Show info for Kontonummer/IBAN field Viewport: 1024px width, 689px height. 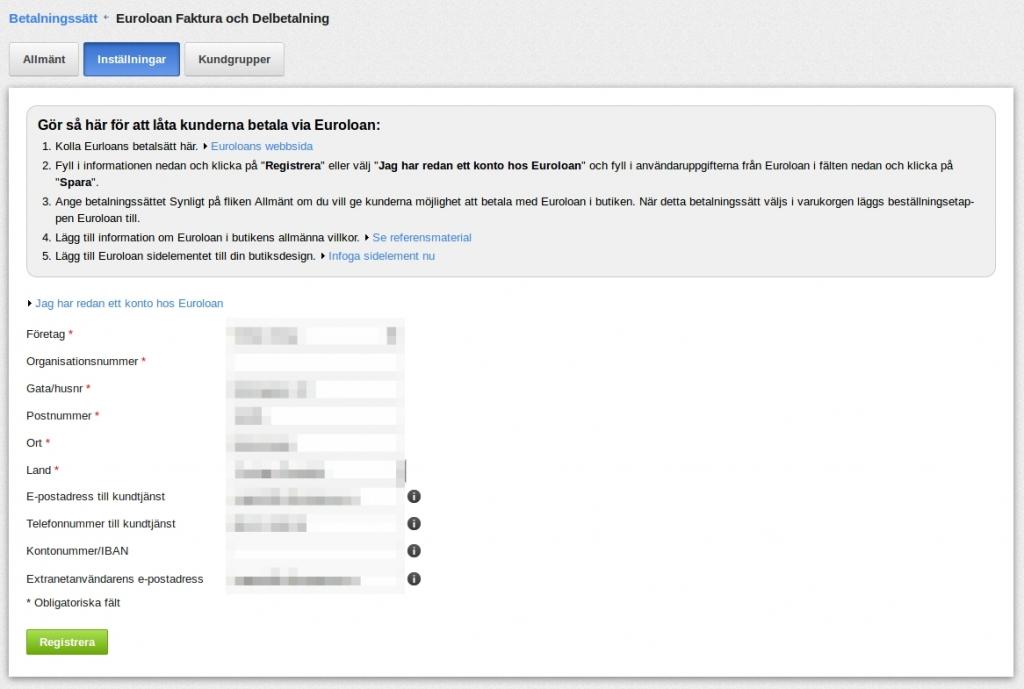(413, 551)
